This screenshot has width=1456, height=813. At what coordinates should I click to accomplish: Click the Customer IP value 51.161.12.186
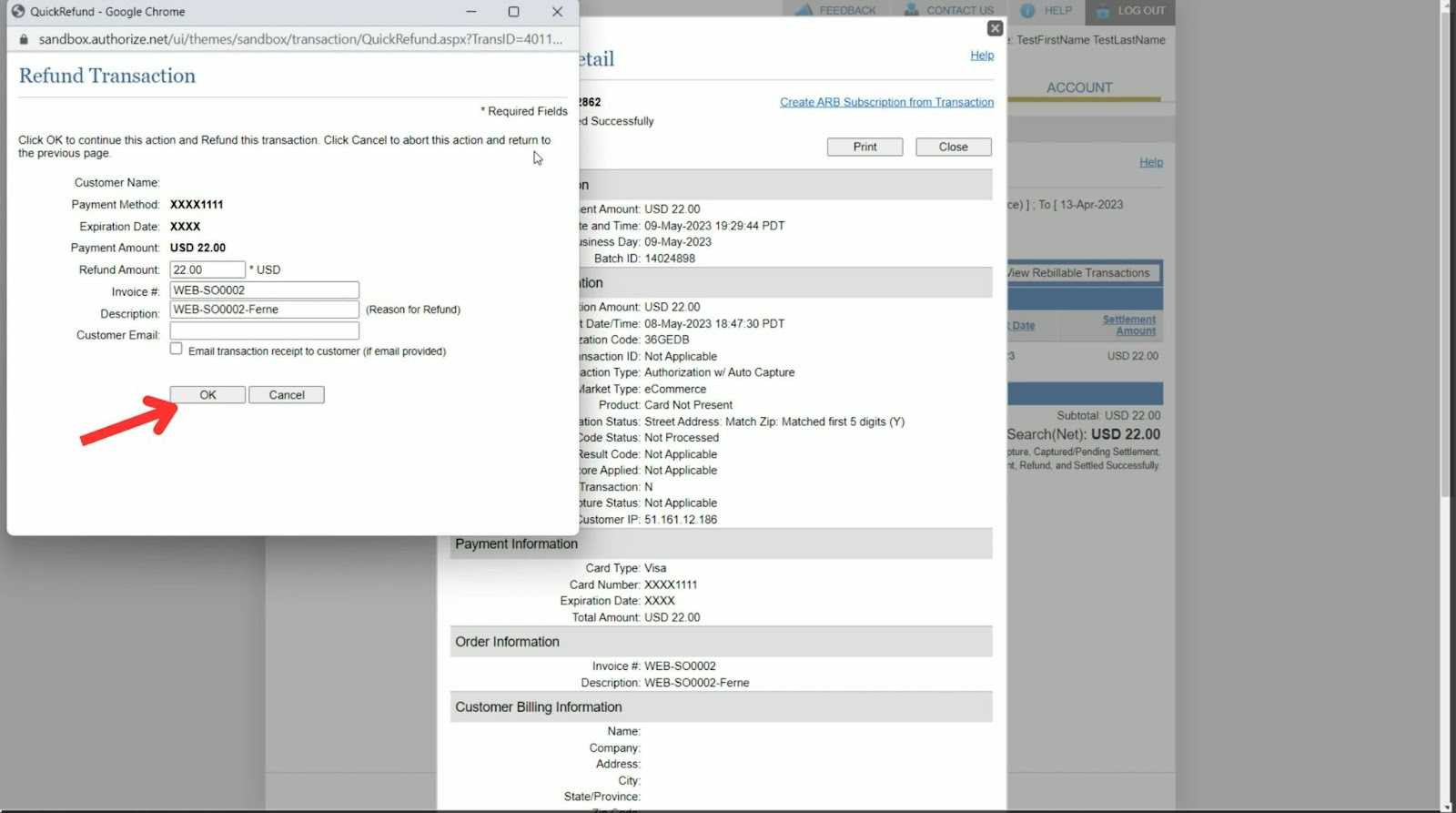[681, 520]
